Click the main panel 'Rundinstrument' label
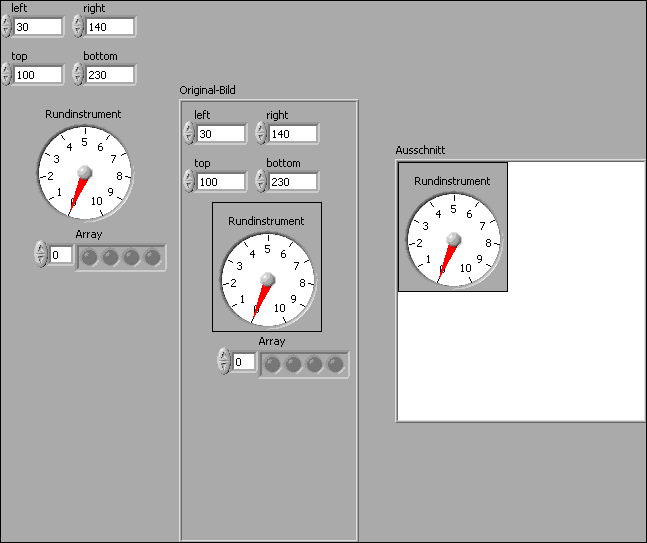 click(x=83, y=114)
